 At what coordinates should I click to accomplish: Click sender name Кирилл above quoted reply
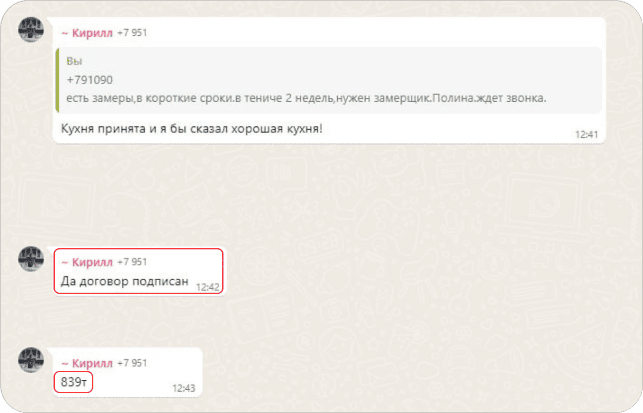[x=87, y=33]
